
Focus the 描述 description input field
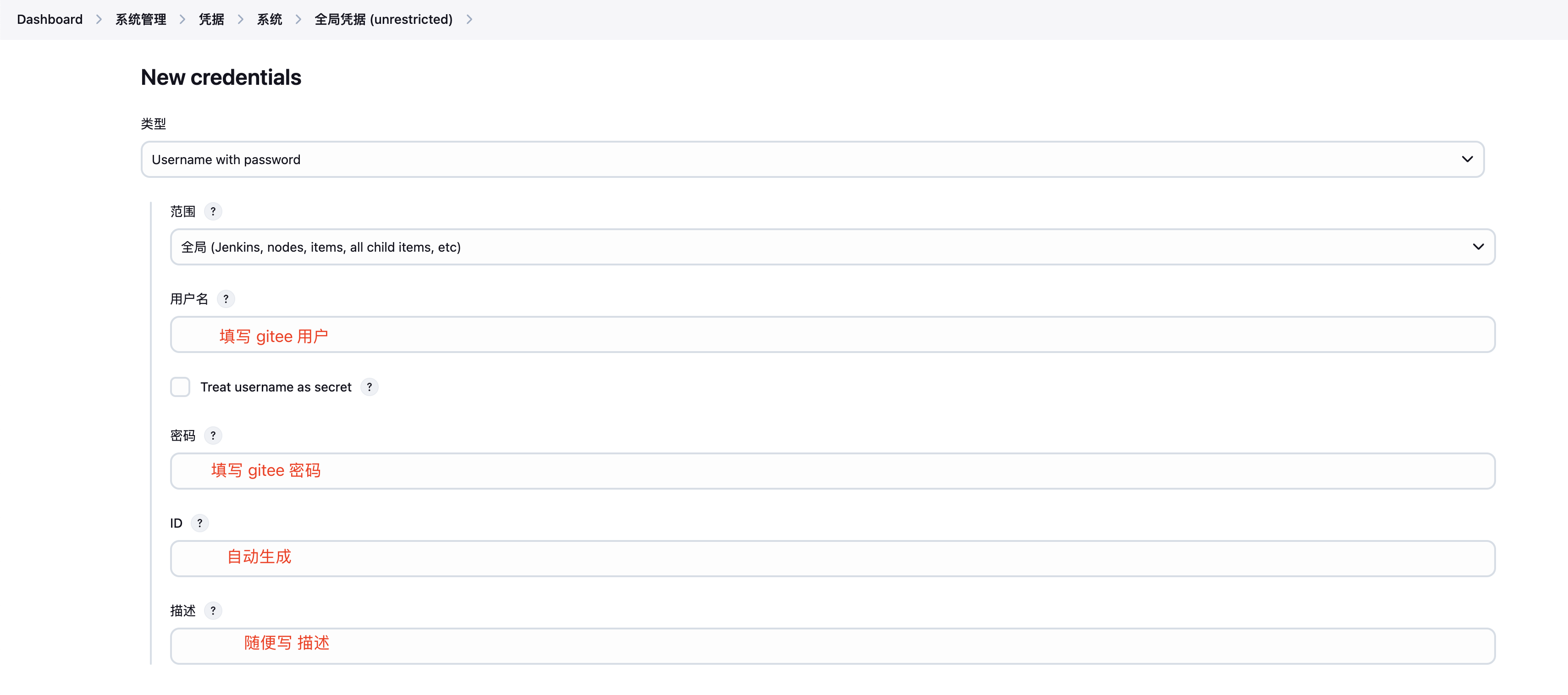click(x=833, y=646)
